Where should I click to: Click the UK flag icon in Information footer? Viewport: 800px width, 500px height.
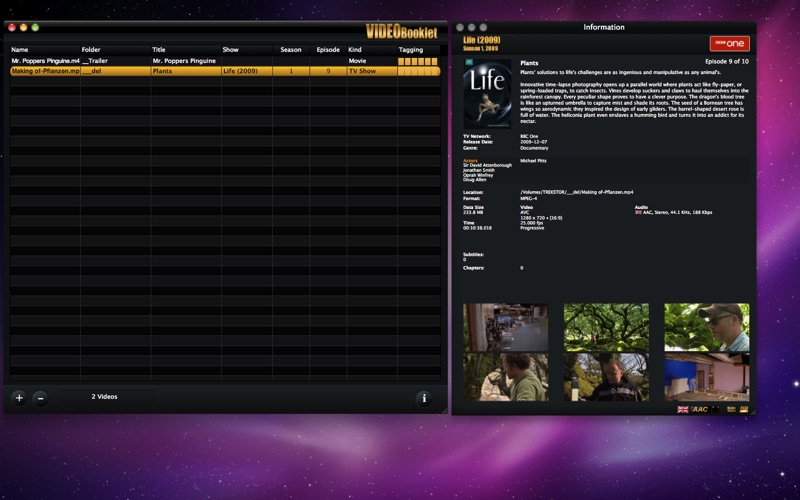(x=682, y=409)
